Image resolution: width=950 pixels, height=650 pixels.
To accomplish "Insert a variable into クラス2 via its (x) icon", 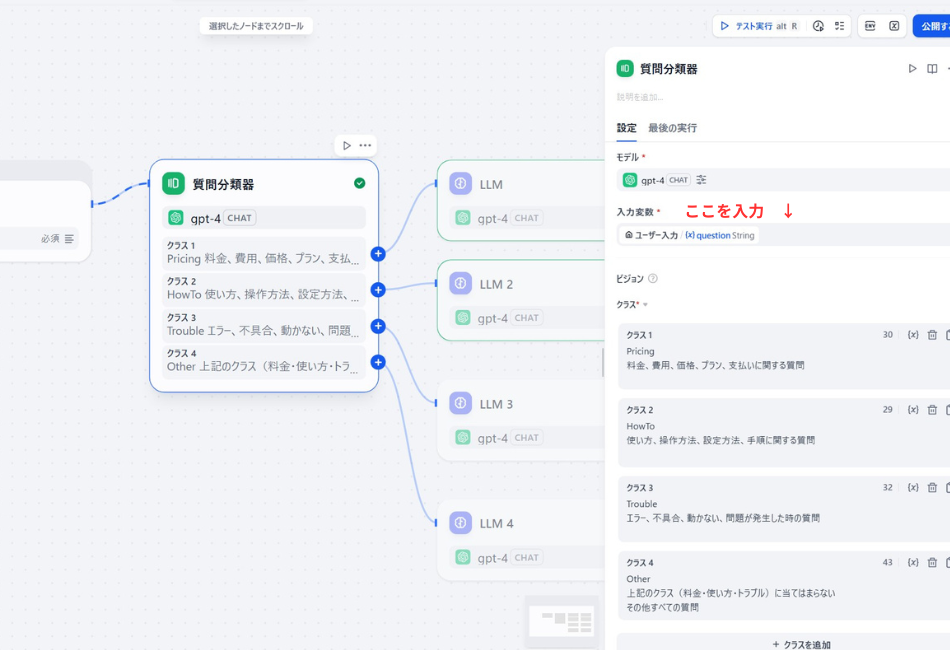I will [x=912, y=409].
